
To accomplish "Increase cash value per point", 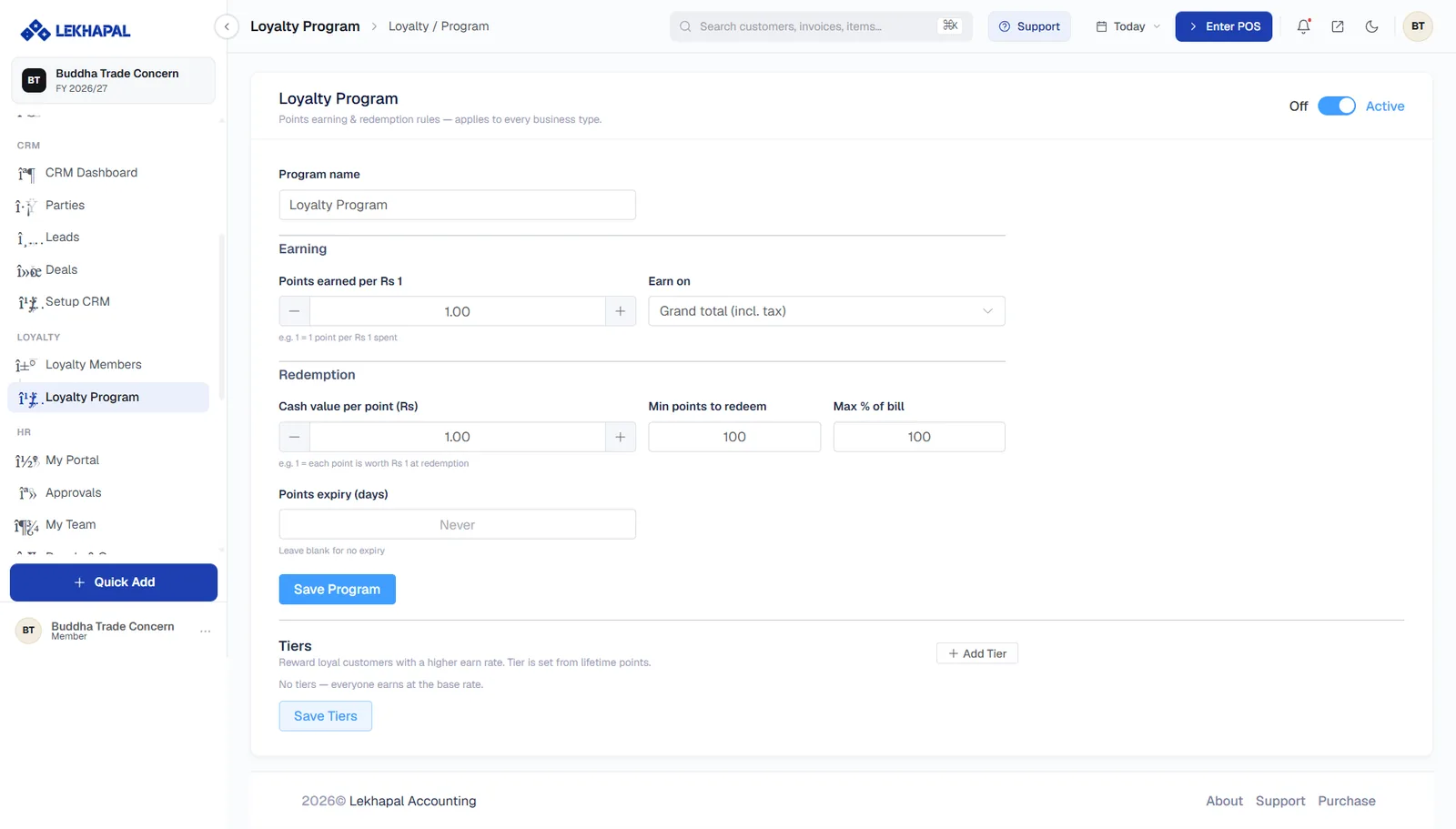I will (x=621, y=437).
